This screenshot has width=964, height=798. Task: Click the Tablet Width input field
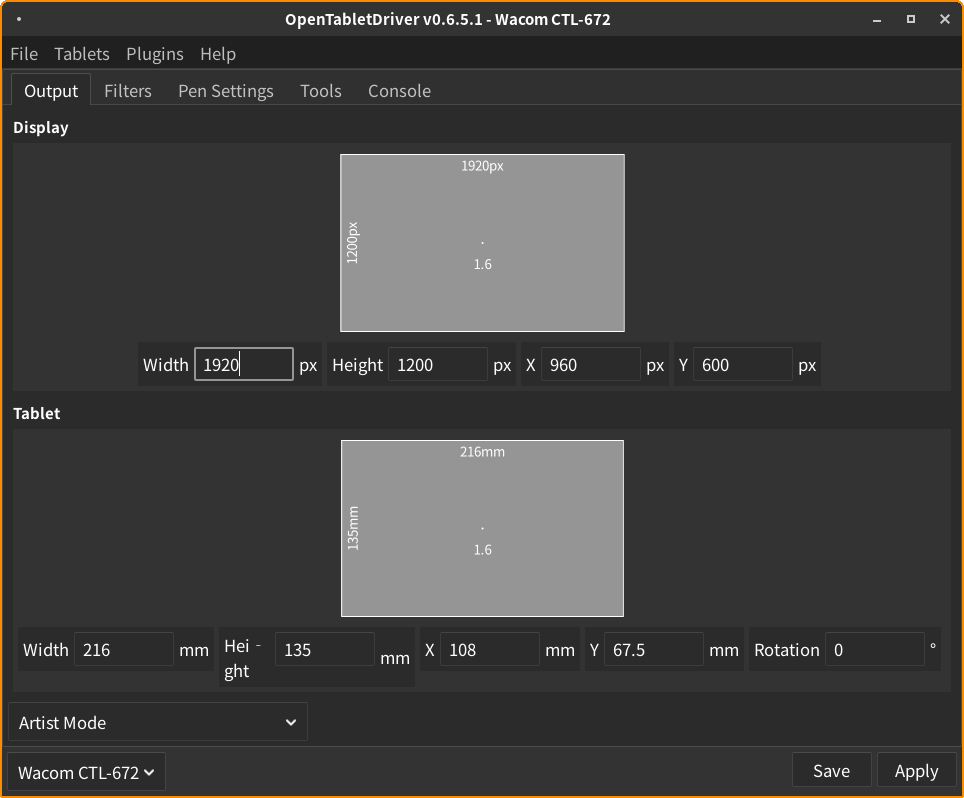click(124, 649)
